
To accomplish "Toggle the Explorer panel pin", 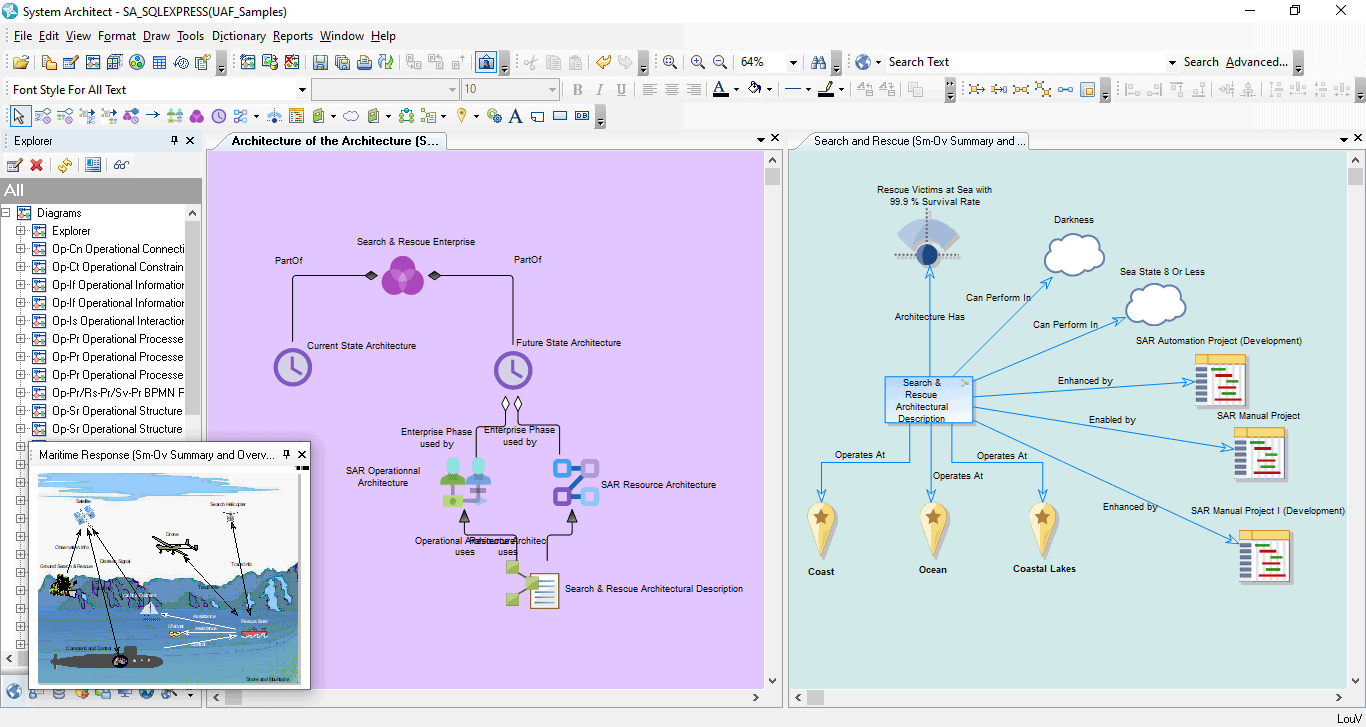I will point(174,141).
